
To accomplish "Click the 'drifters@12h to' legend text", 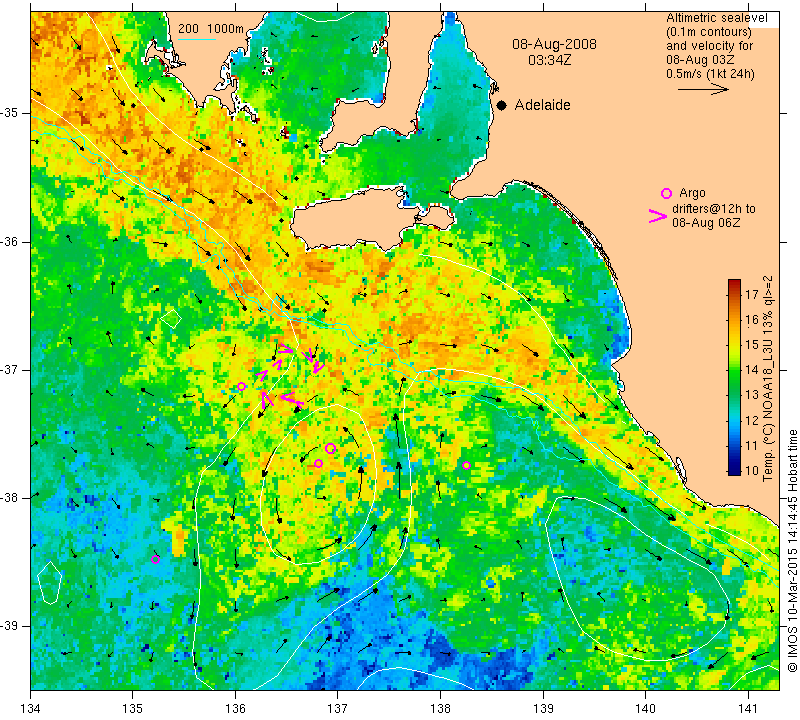I will tap(714, 209).
